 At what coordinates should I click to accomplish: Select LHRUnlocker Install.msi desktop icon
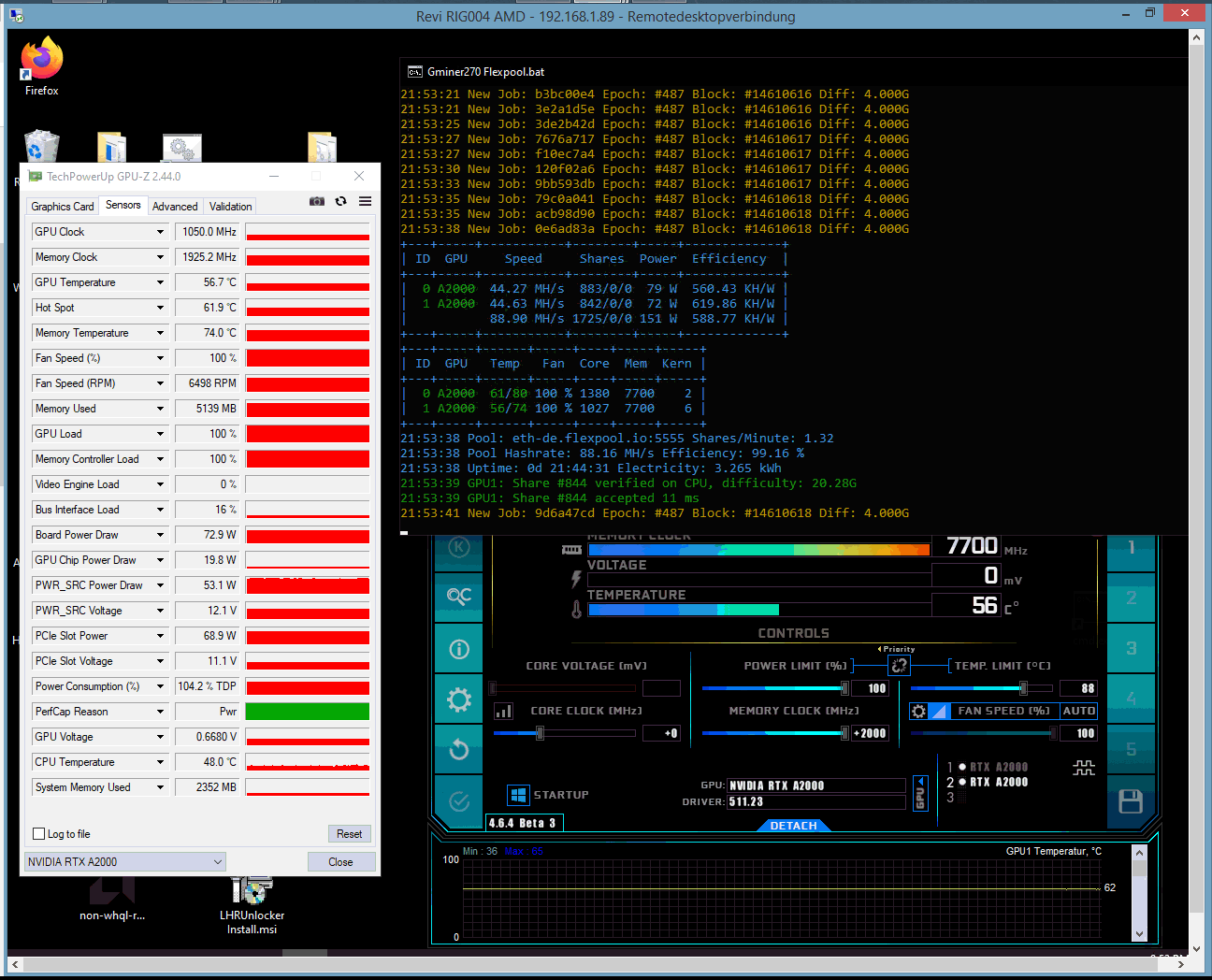pyautogui.click(x=252, y=905)
